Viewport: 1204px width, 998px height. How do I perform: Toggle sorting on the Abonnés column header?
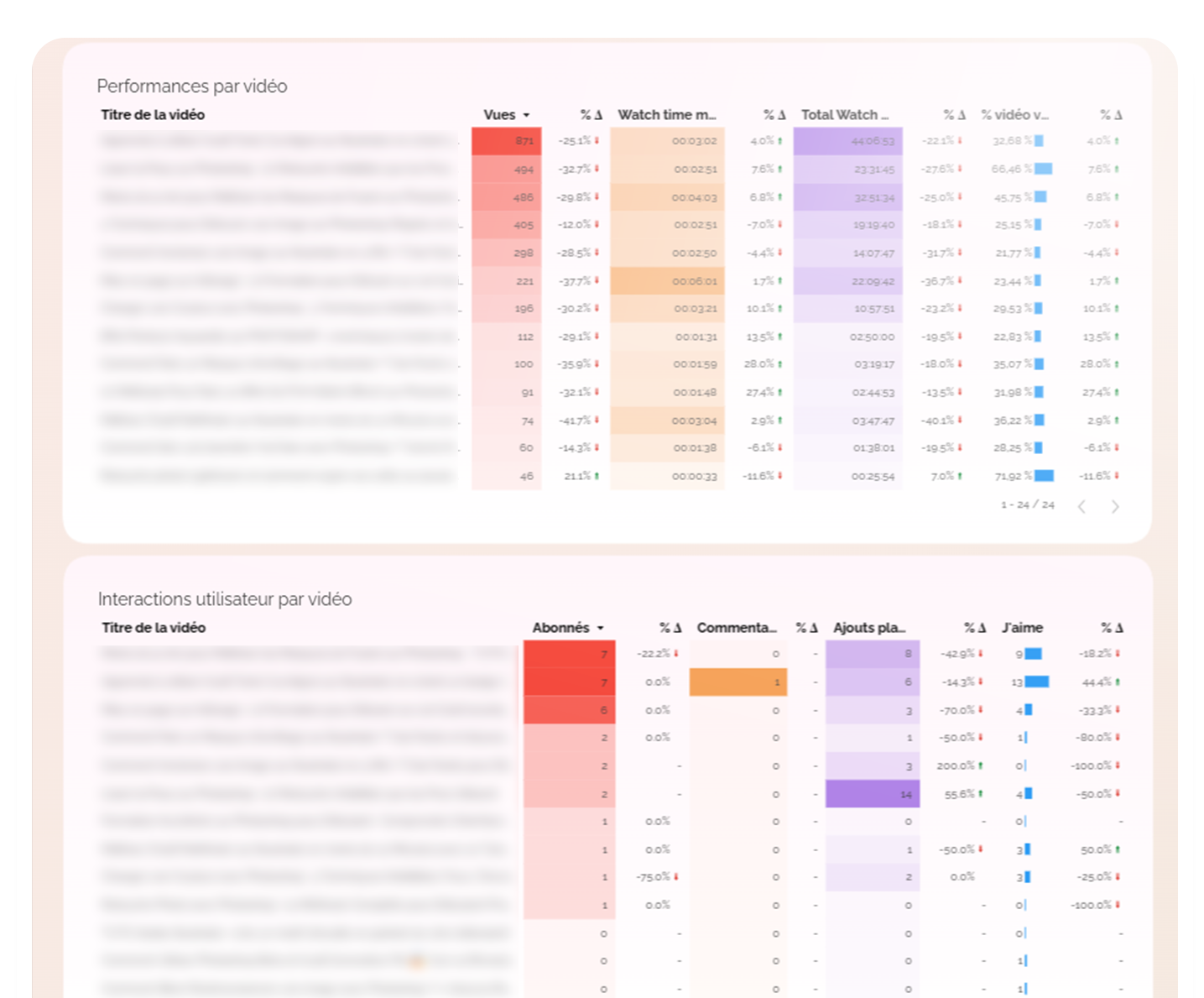(x=564, y=627)
